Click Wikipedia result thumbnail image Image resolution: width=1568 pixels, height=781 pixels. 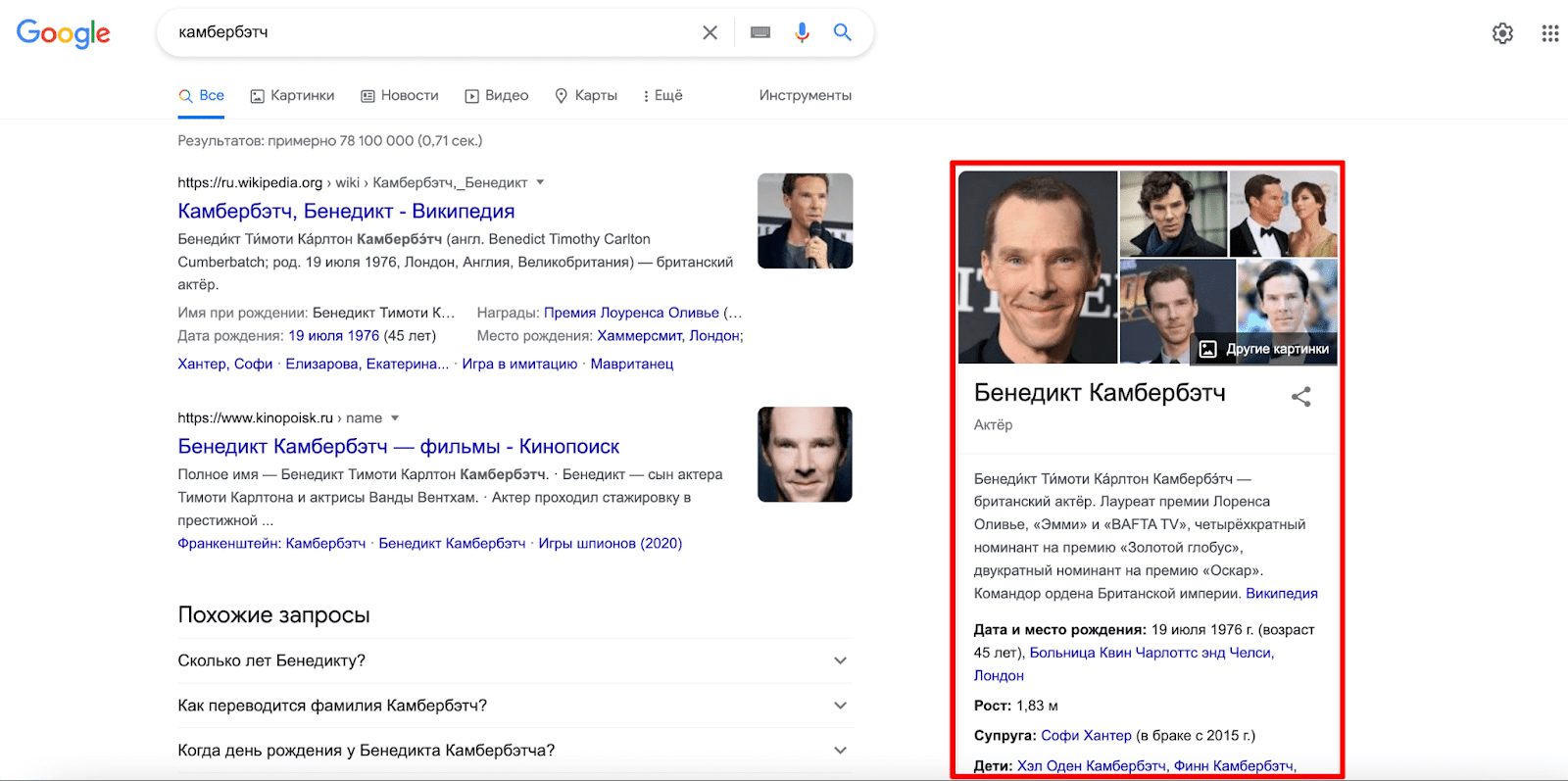tap(805, 221)
